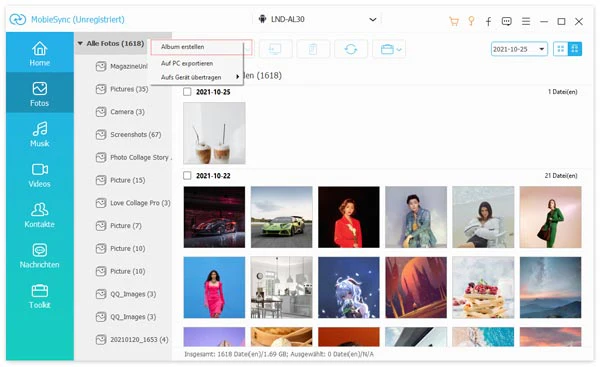Screen dimensions: 600x367
Task: Open the Facebook icon link
Action: (x=489, y=21)
